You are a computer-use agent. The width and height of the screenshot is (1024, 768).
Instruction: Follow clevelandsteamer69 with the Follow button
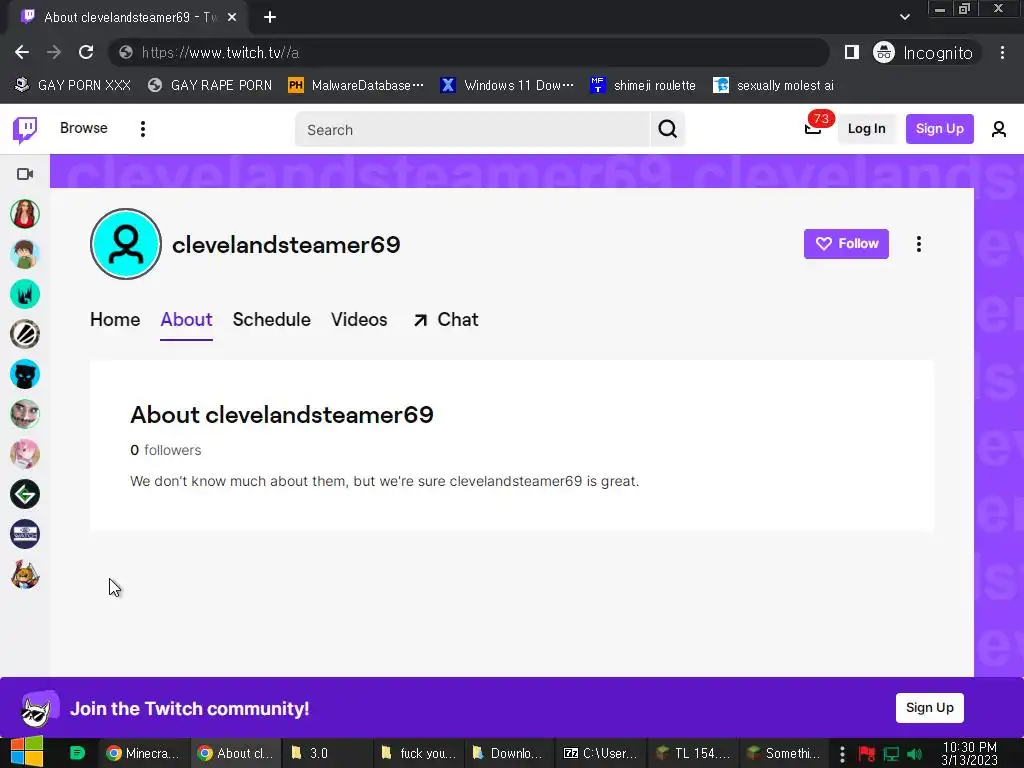(x=846, y=244)
